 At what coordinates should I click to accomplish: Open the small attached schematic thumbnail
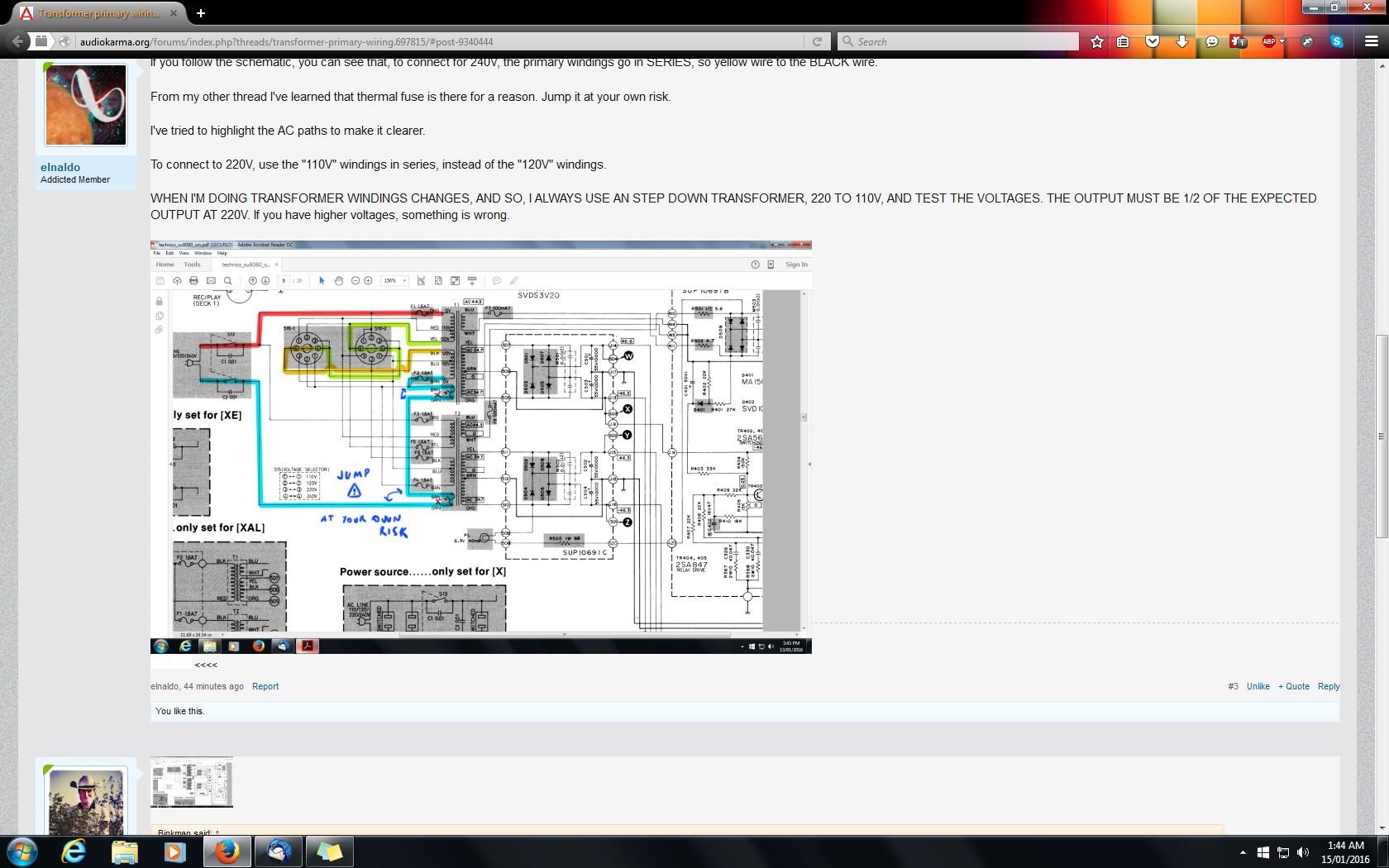[x=192, y=783]
